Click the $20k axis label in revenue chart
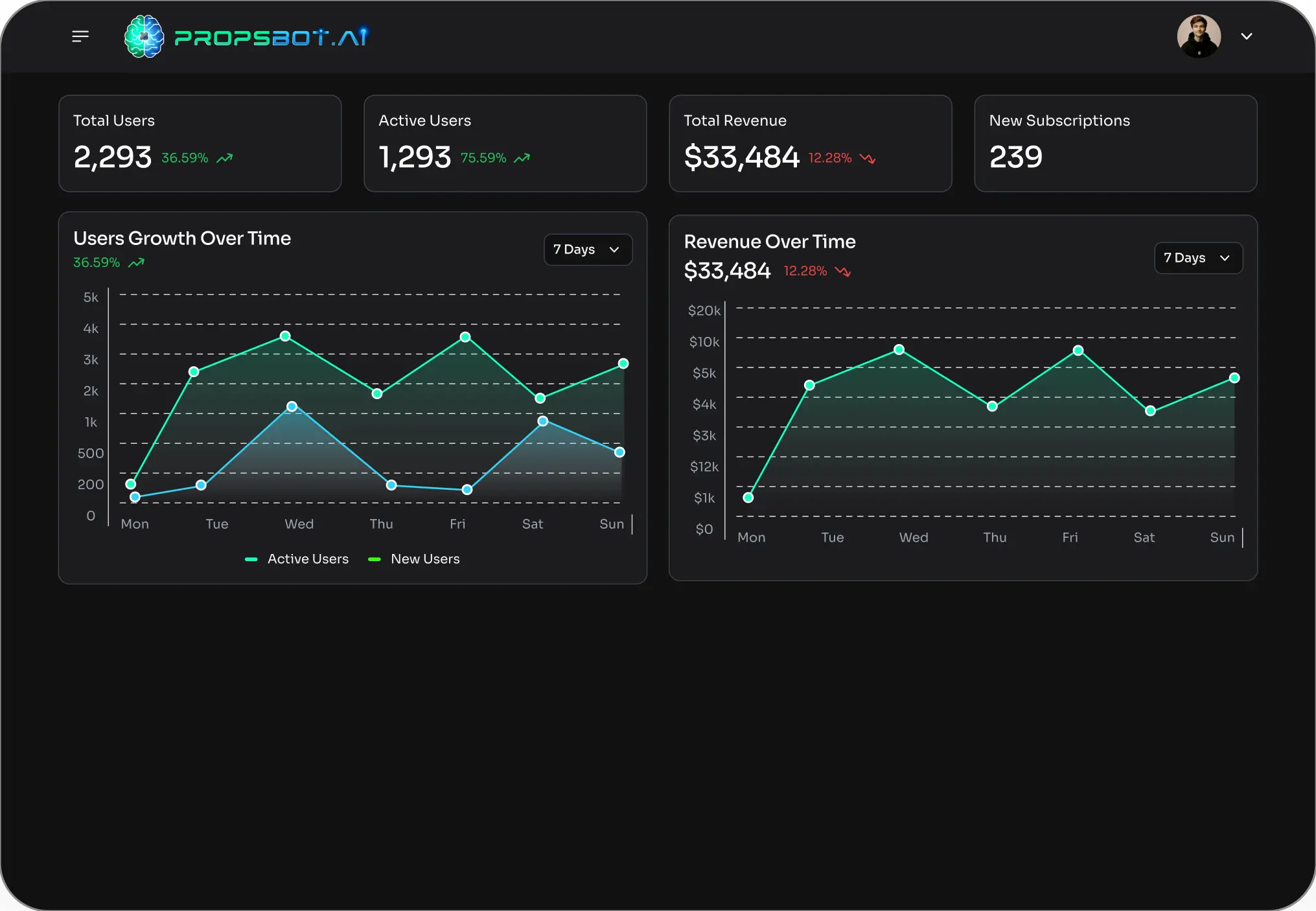 [x=704, y=310]
